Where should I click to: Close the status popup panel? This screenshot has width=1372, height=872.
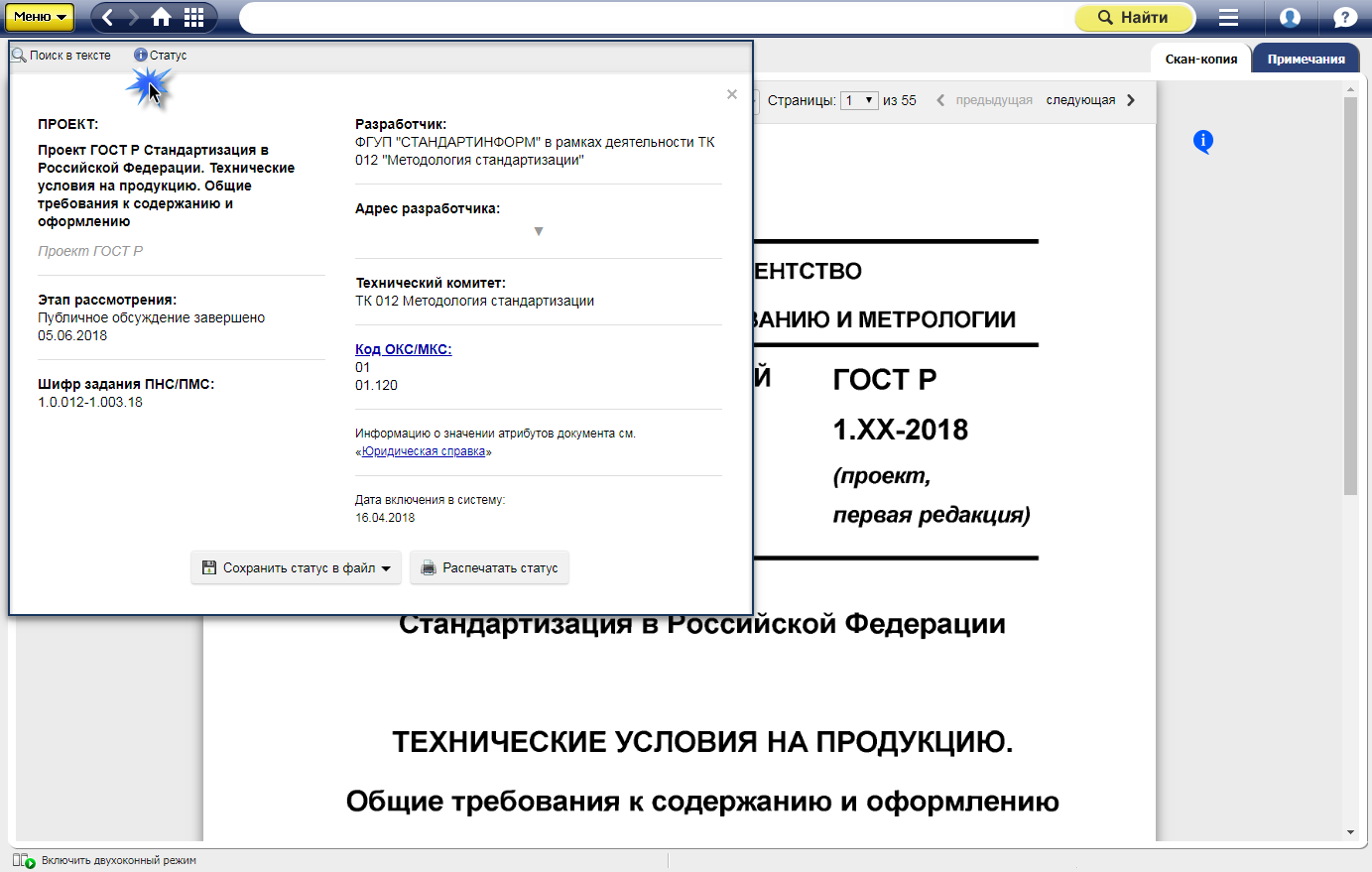tap(732, 94)
